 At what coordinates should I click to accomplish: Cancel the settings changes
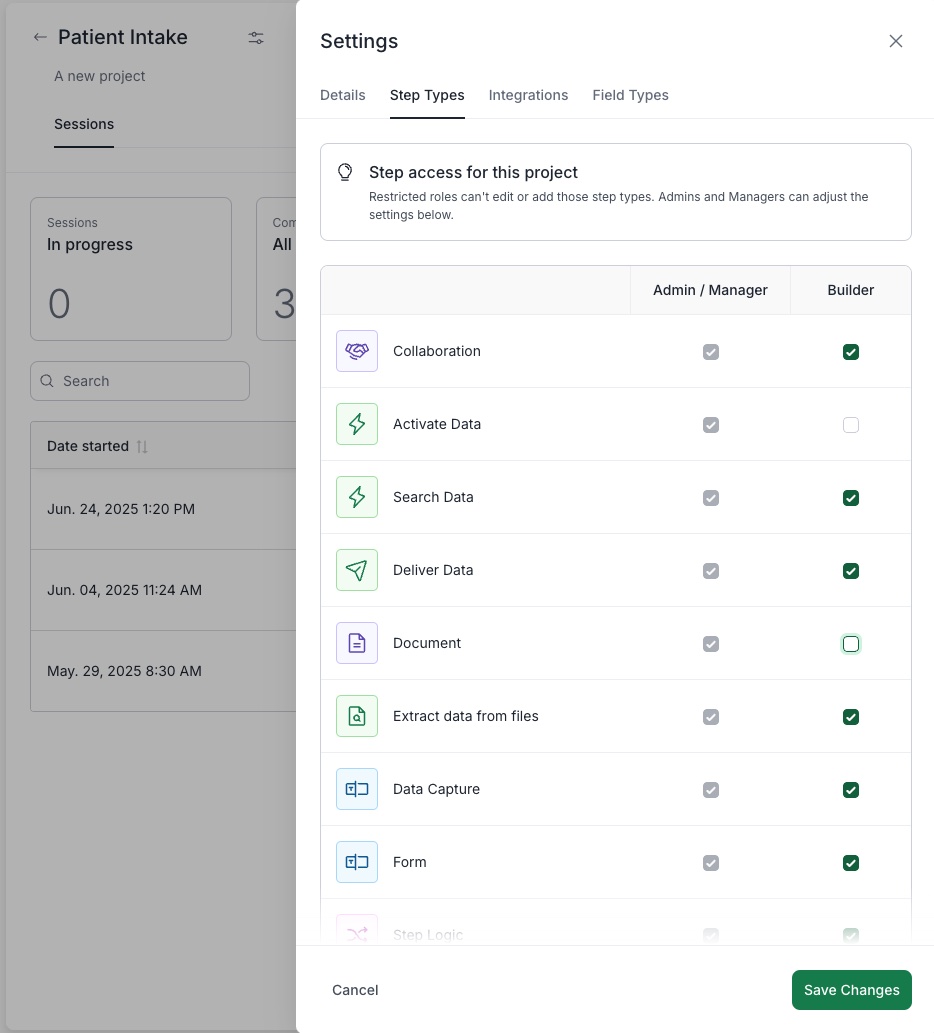[355, 990]
